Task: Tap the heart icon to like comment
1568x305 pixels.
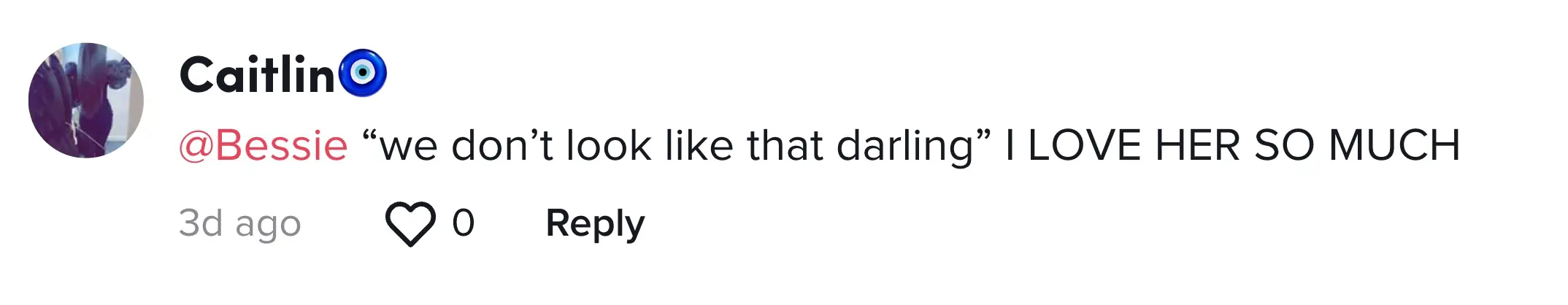Action: click(410, 224)
